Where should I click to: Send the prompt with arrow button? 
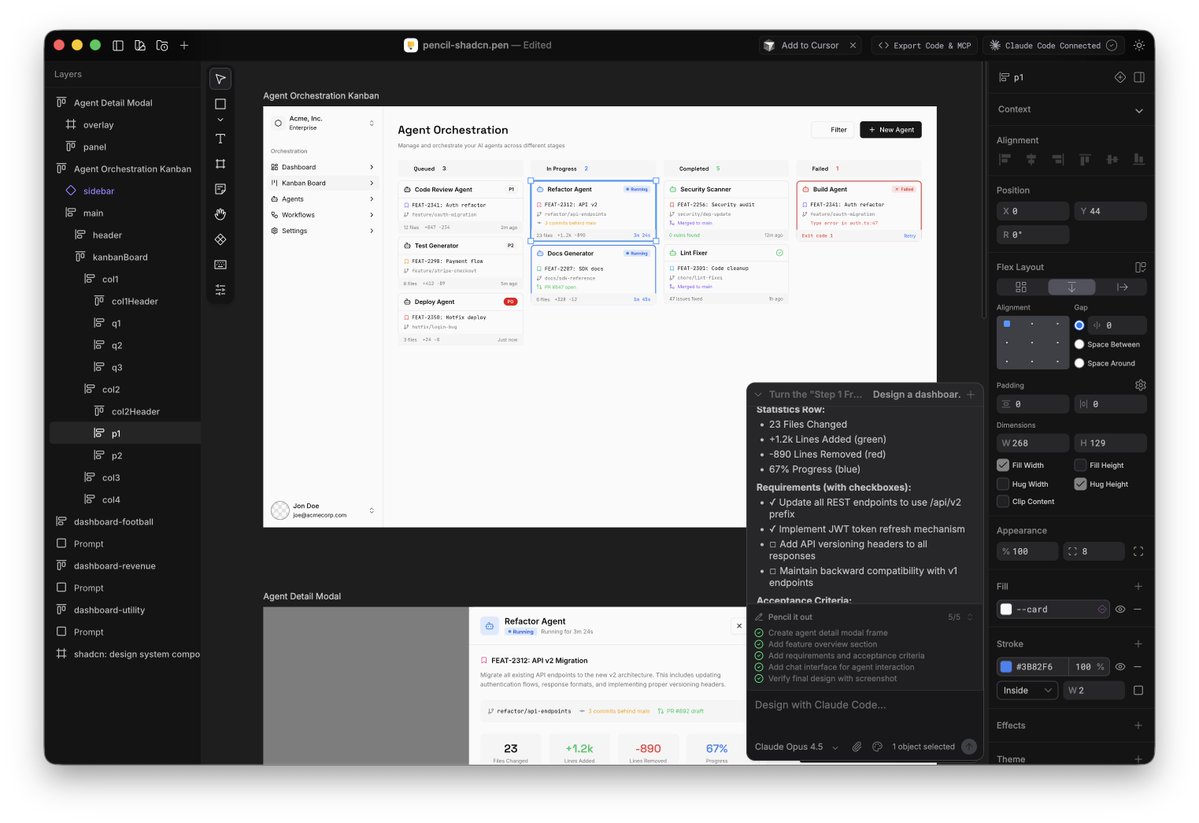(x=969, y=747)
